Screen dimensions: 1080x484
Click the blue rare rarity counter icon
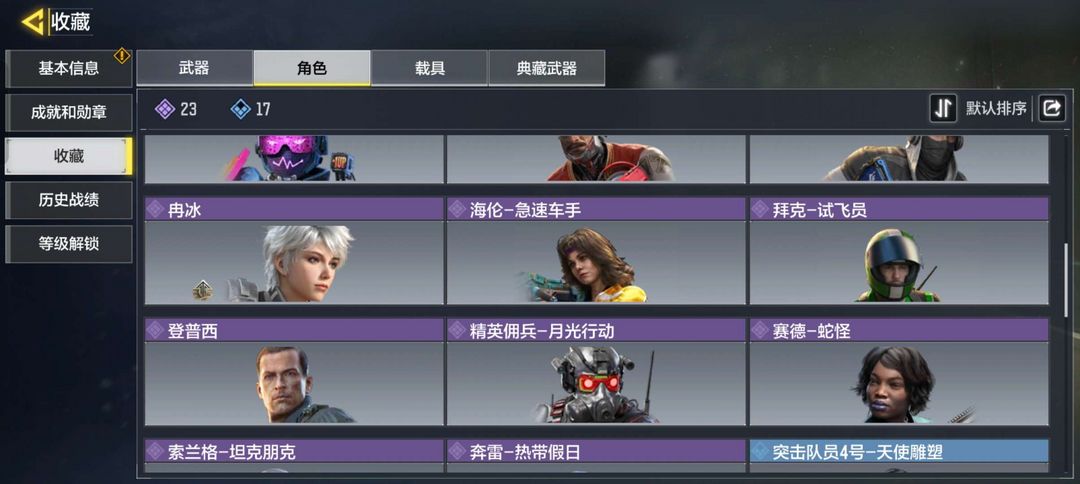tap(240, 109)
